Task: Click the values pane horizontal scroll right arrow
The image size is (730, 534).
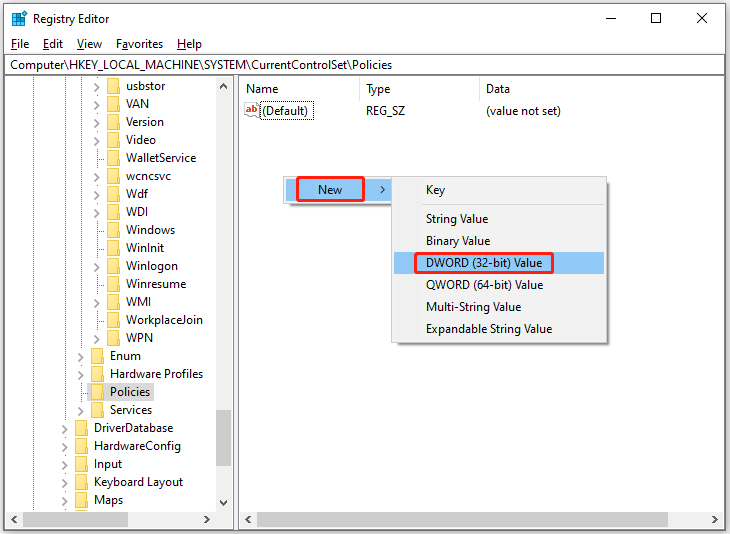Action: click(715, 519)
